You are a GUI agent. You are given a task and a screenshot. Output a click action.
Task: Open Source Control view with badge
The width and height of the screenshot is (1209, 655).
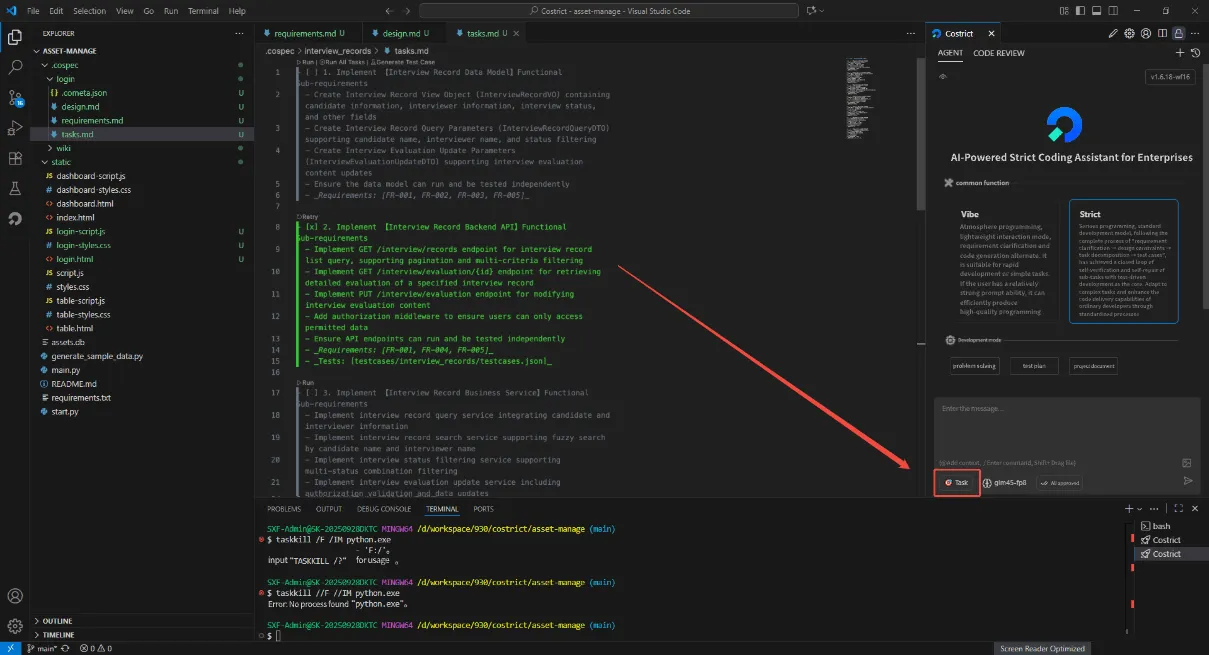pos(15,98)
